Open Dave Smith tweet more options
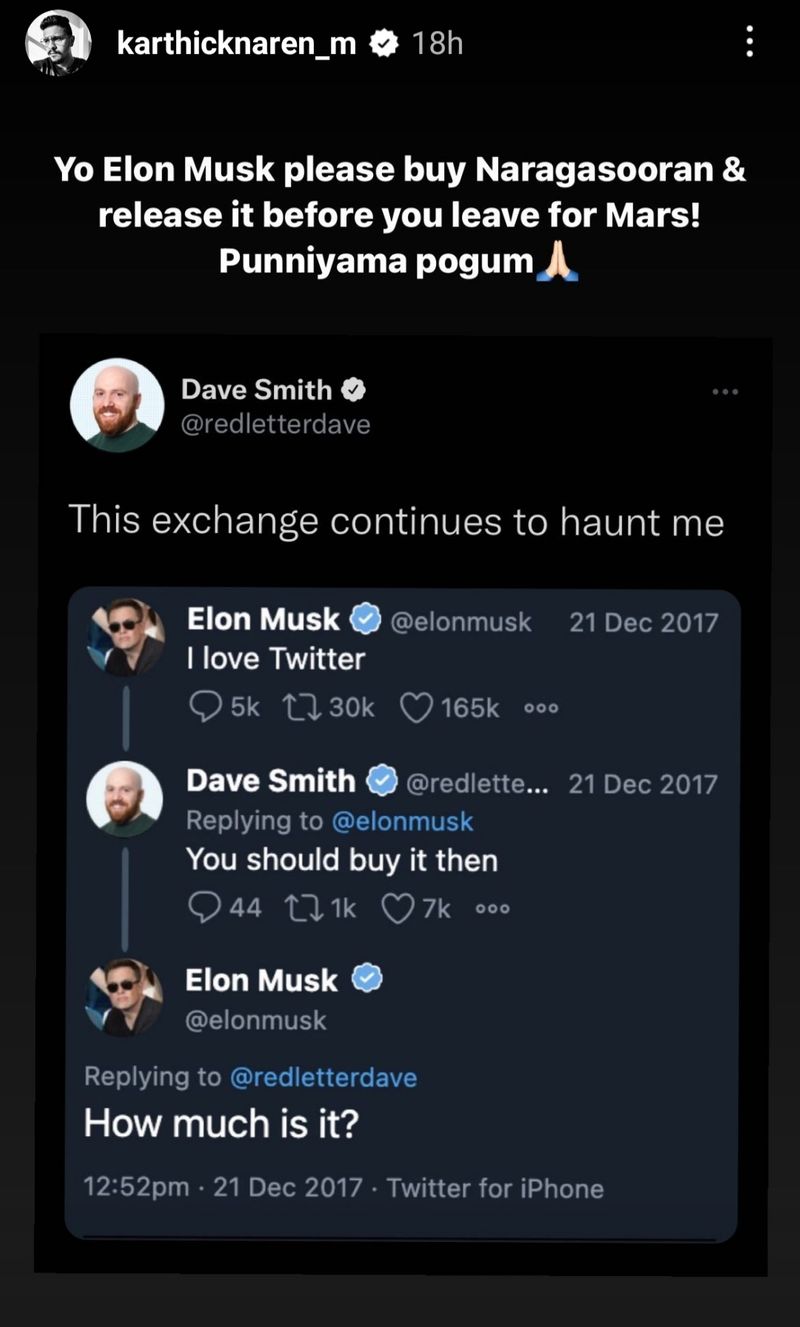The width and height of the screenshot is (800, 1327). click(725, 391)
